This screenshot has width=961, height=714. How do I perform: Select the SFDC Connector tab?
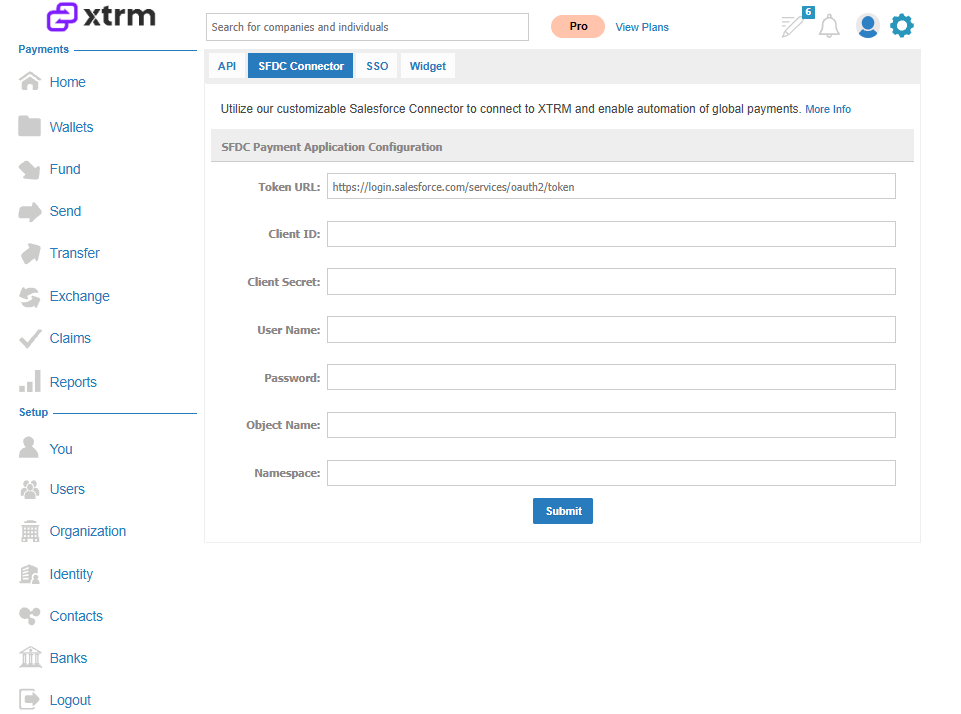click(x=300, y=66)
